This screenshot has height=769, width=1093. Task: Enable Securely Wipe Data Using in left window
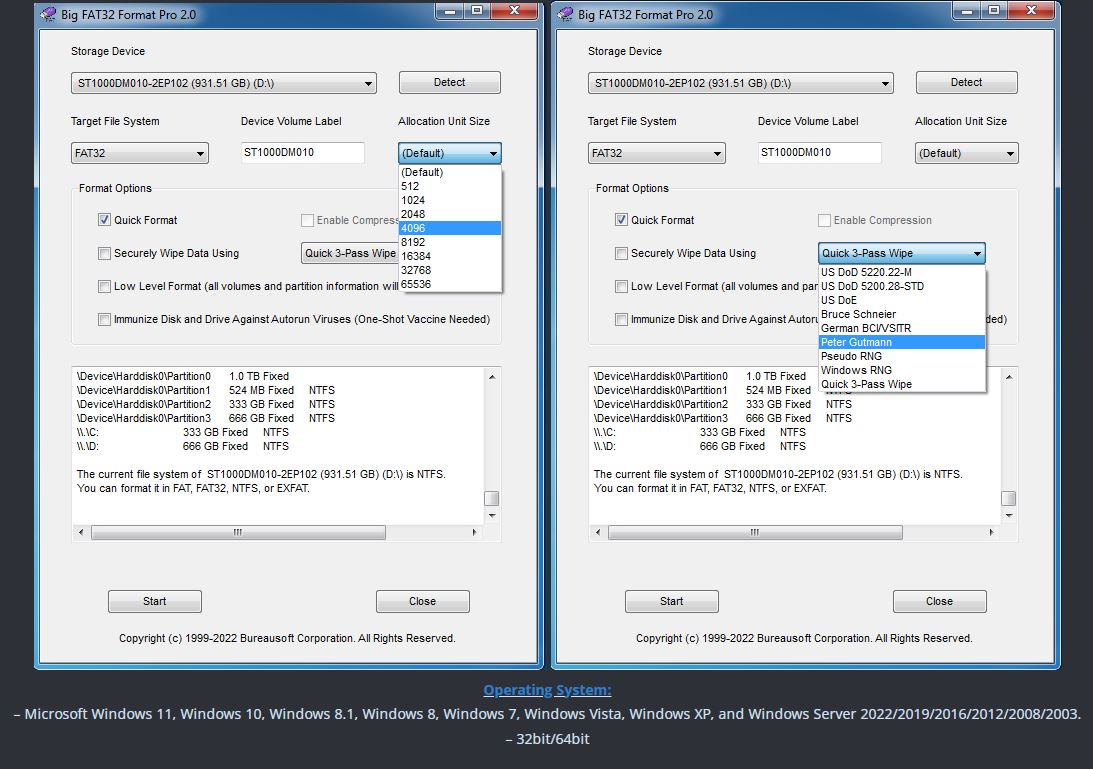pos(104,253)
